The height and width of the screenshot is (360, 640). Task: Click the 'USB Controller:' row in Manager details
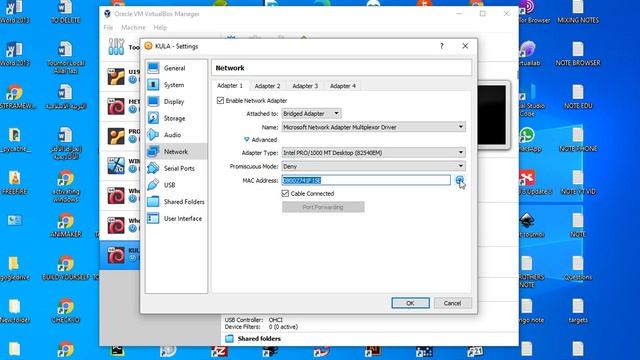253,320
